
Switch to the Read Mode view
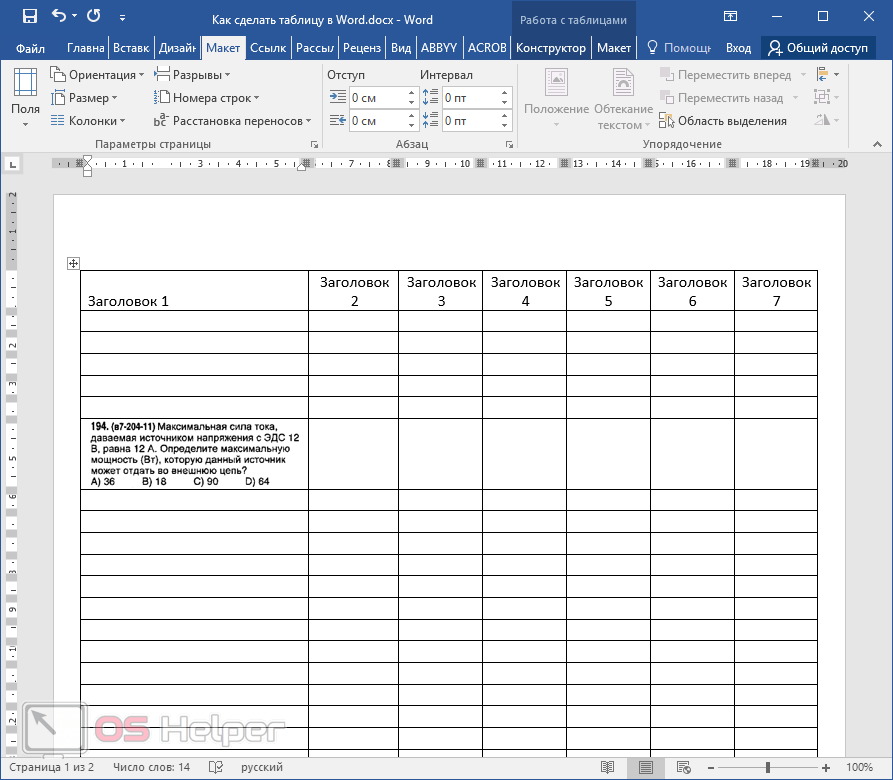[x=607, y=767]
